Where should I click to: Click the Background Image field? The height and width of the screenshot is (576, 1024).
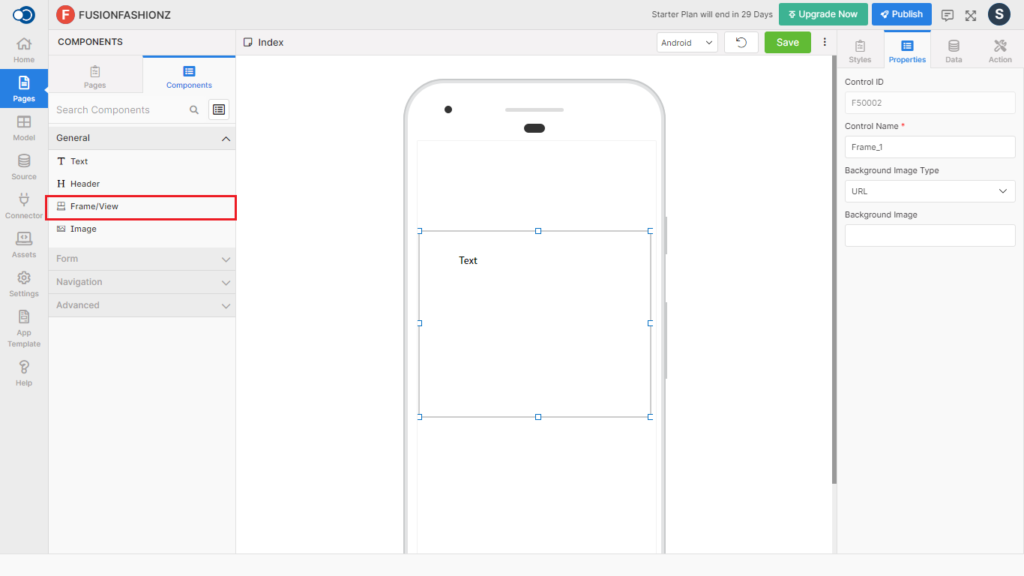pos(929,235)
